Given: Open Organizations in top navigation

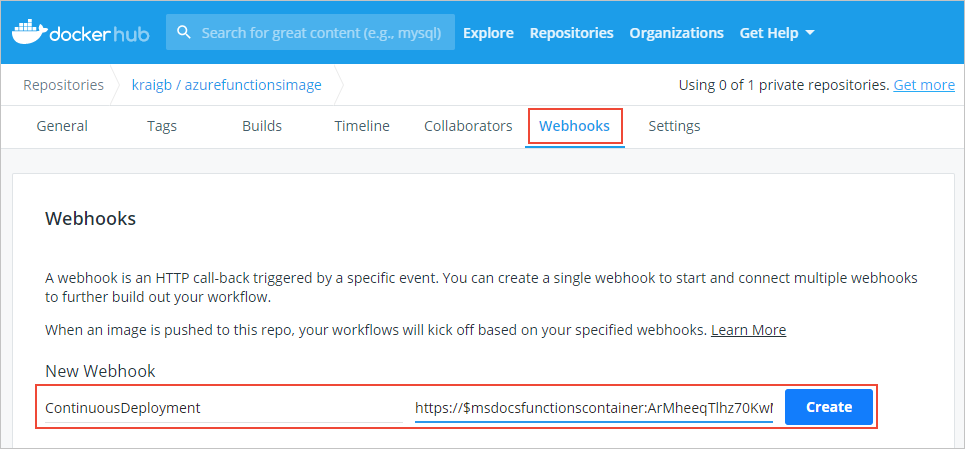Looking at the screenshot, I should [676, 33].
